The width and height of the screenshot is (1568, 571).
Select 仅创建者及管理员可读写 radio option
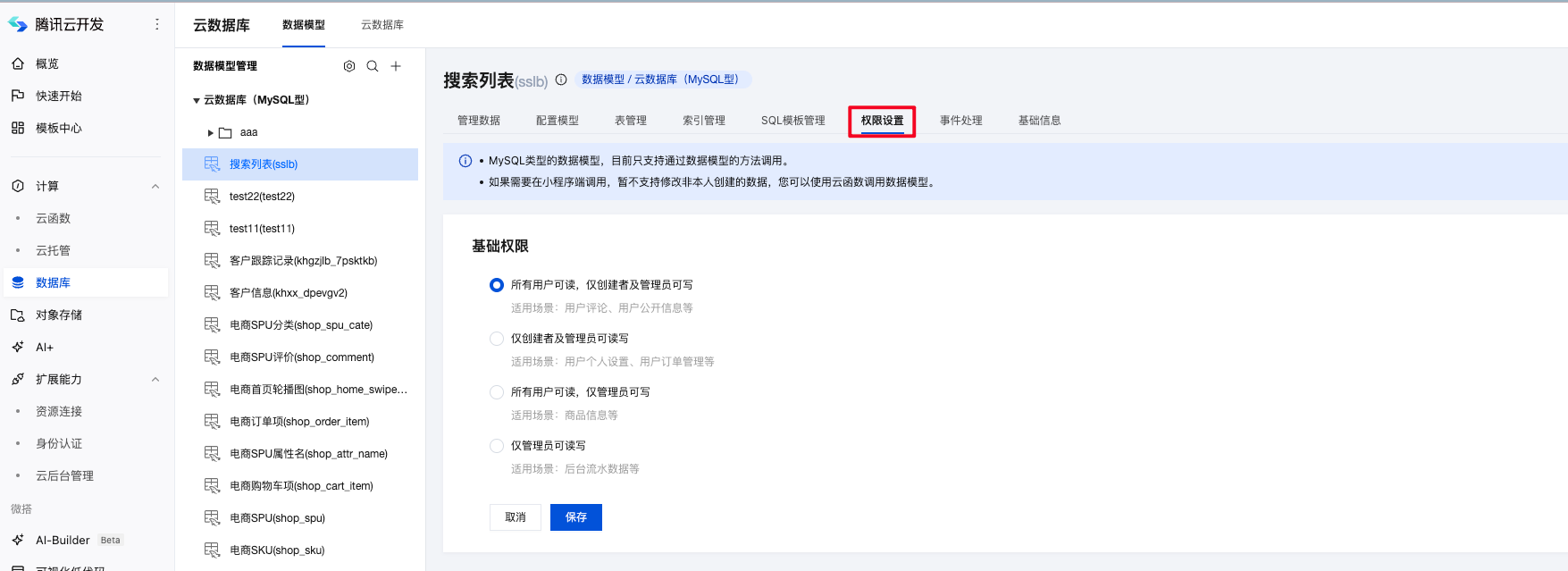click(x=497, y=339)
